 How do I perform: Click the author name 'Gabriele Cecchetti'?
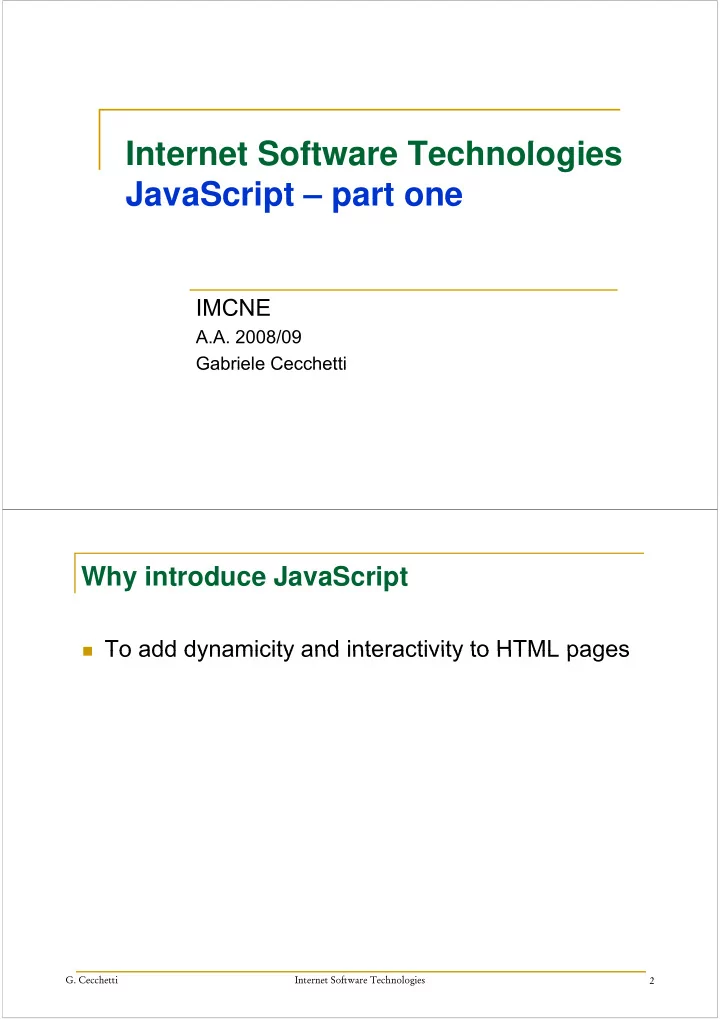[271, 363]
